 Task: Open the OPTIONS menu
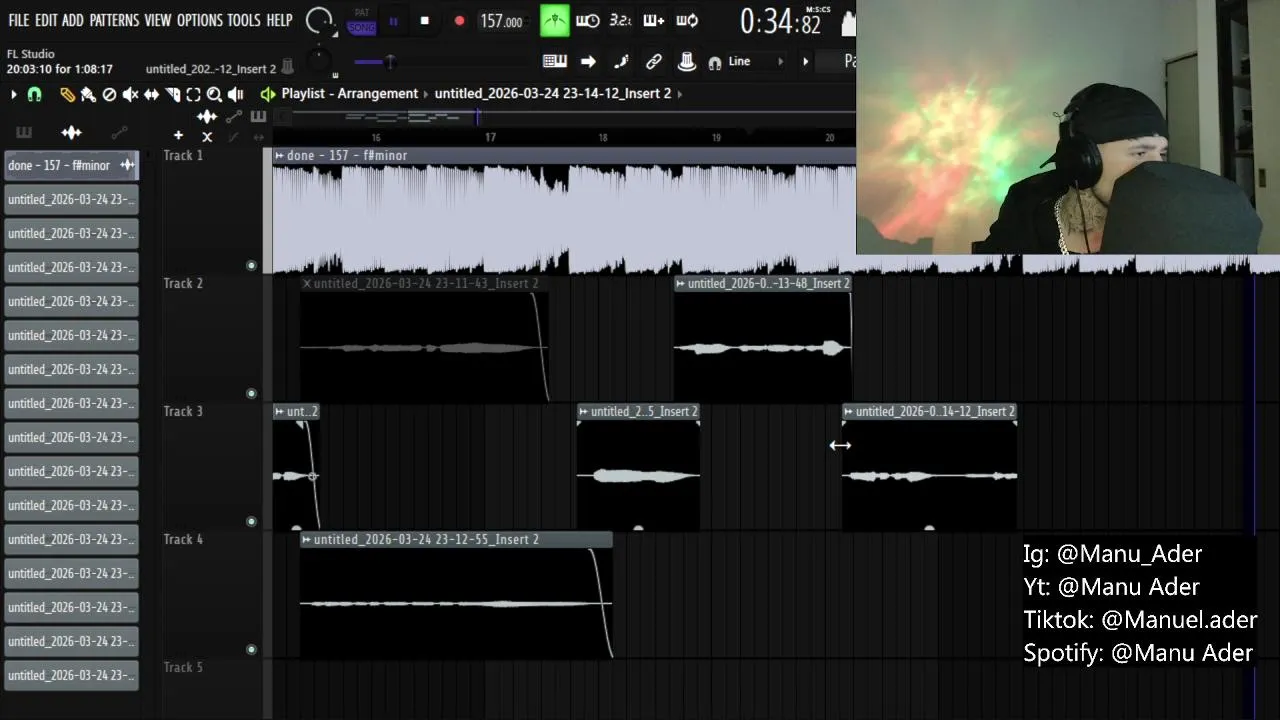click(200, 20)
